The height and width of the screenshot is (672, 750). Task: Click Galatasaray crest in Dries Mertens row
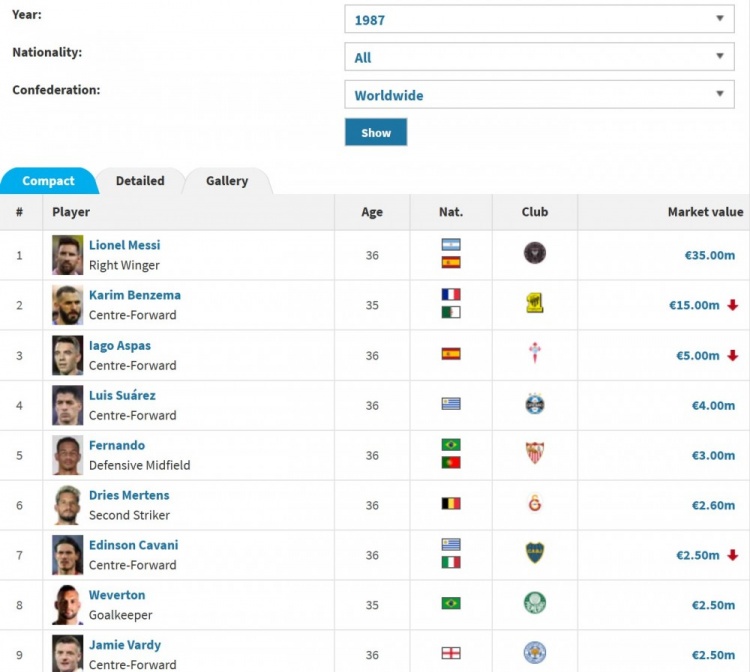coord(534,504)
